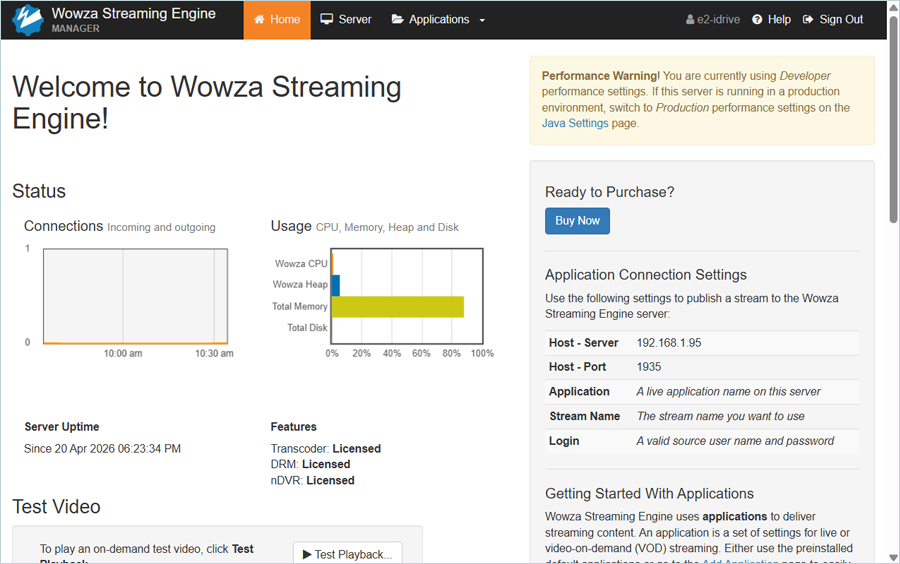Click the 'Ready to Purchase?' heading
Screen dimensions: 900x564
click(610, 192)
